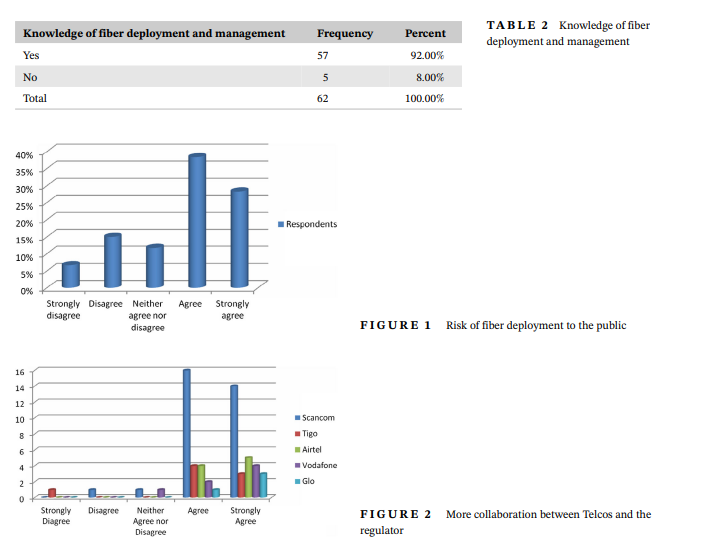Image resolution: width=711 pixels, height=558 pixels.
Task: Click the frequency value 62
Action: click(322, 98)
